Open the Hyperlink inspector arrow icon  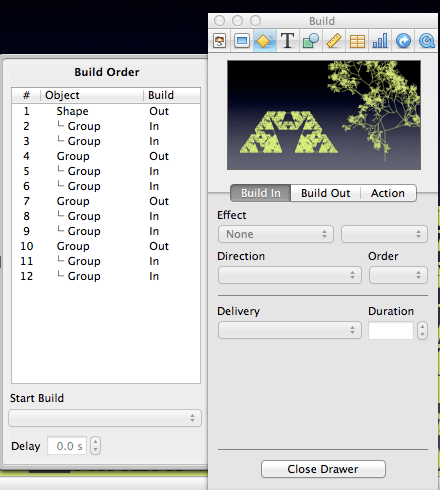403,41
